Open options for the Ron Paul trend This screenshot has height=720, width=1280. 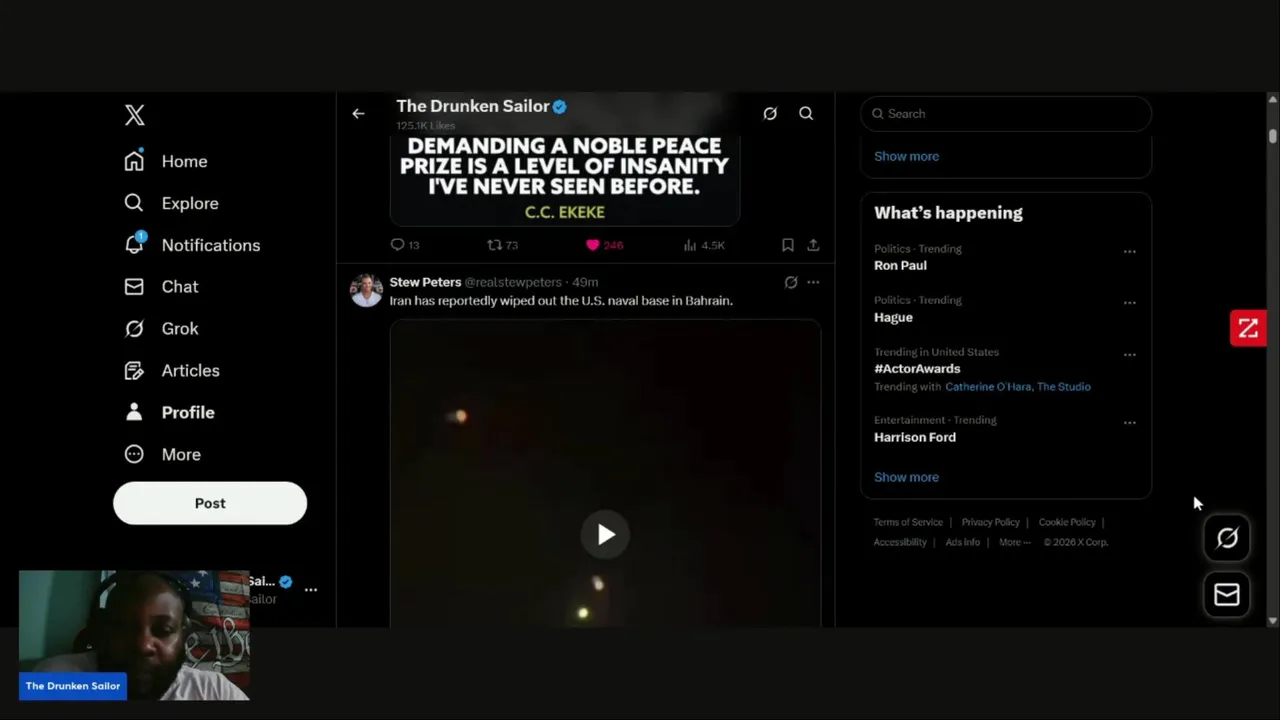tap(1130, 252)
